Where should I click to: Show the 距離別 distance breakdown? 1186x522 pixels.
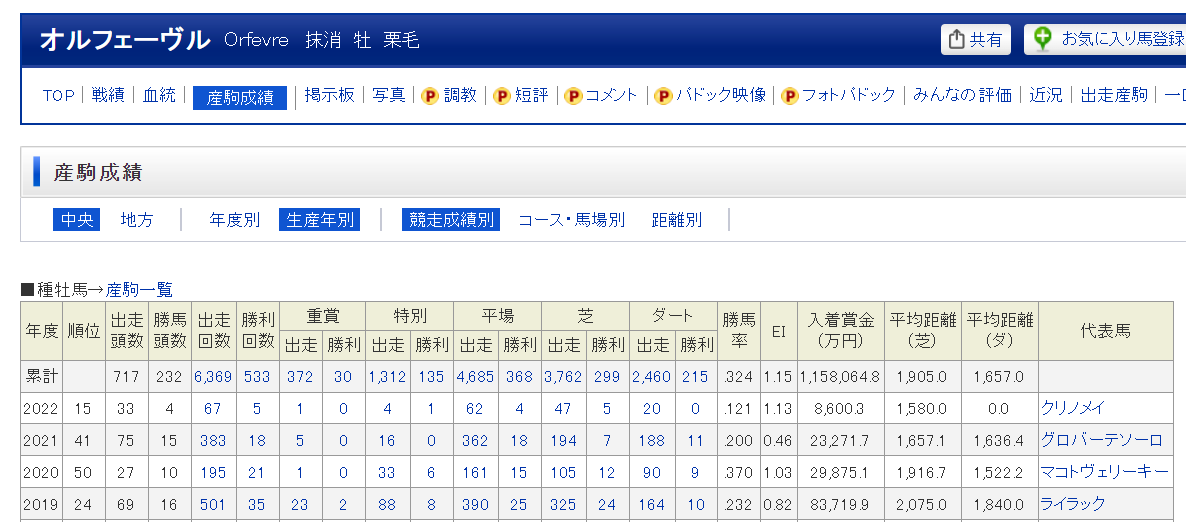[x=677, y=220]
